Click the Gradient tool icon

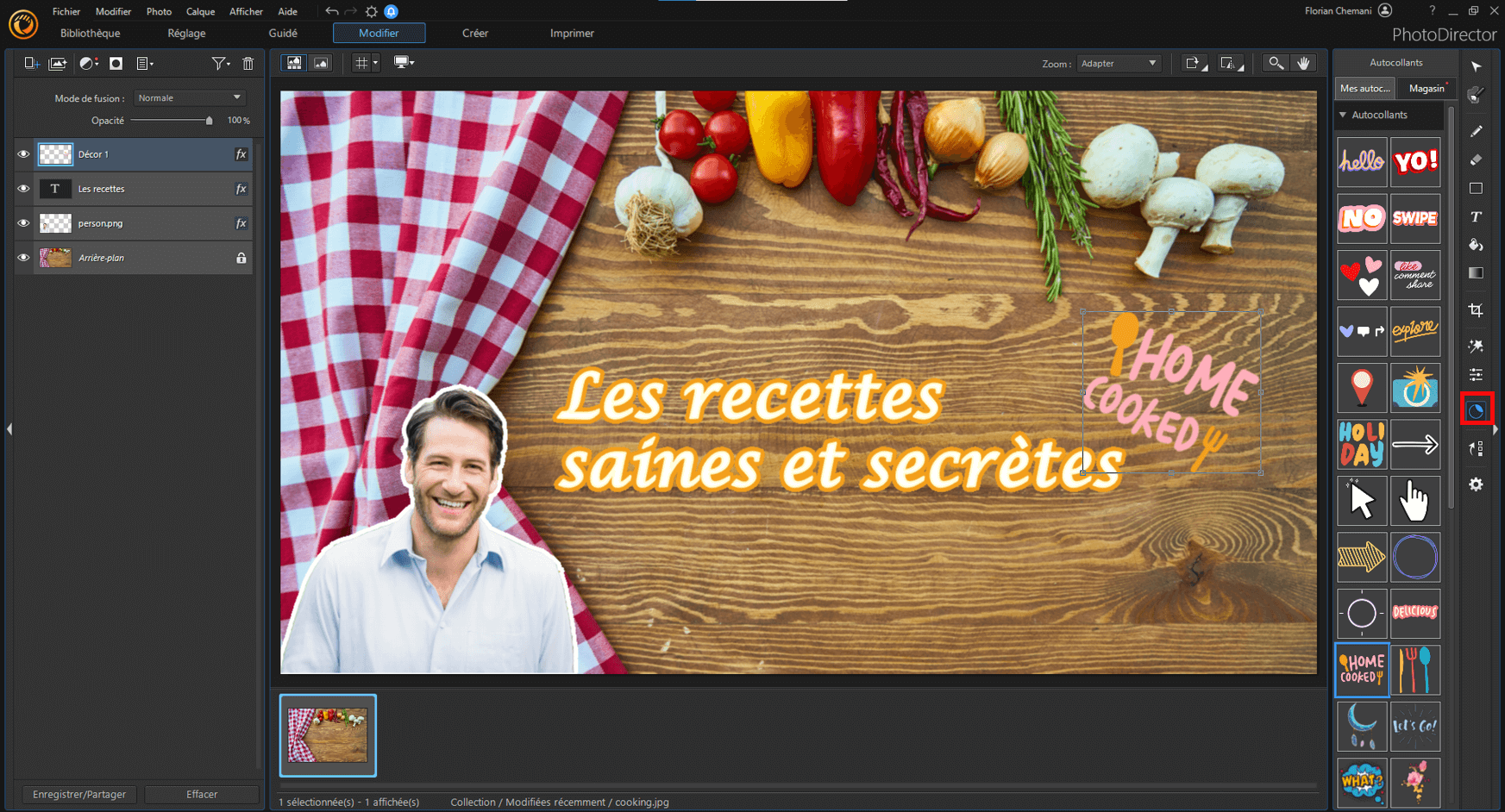[1476, 273]
